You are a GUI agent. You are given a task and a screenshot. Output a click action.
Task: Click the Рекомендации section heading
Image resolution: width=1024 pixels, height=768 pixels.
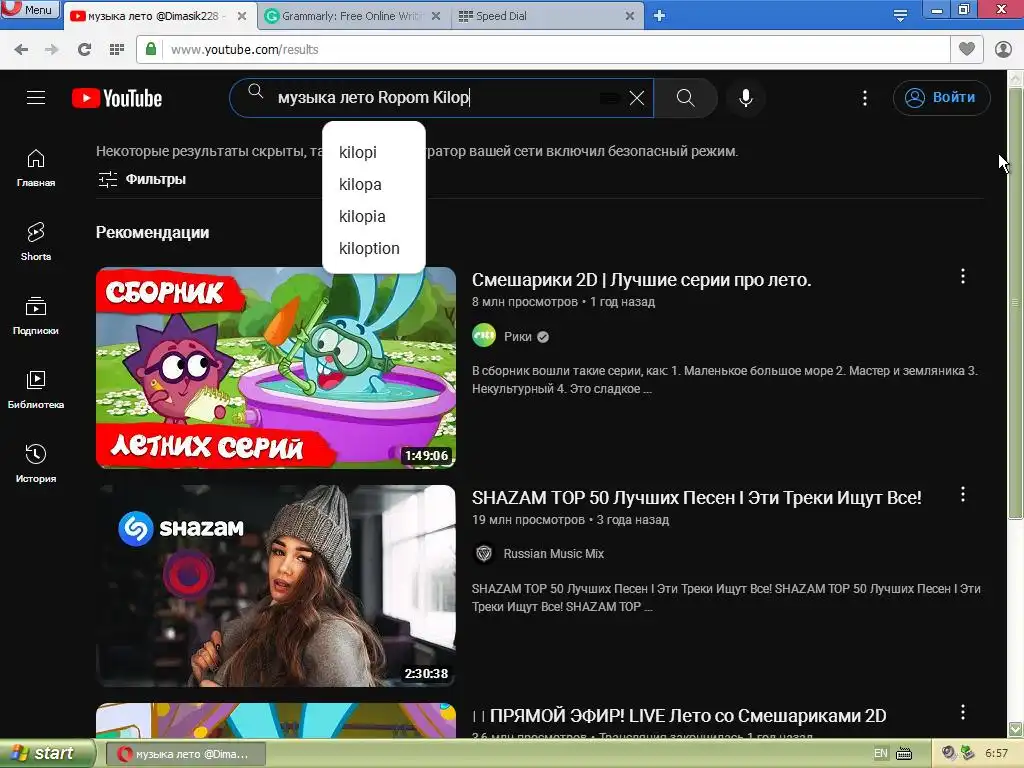click(153, 232)
